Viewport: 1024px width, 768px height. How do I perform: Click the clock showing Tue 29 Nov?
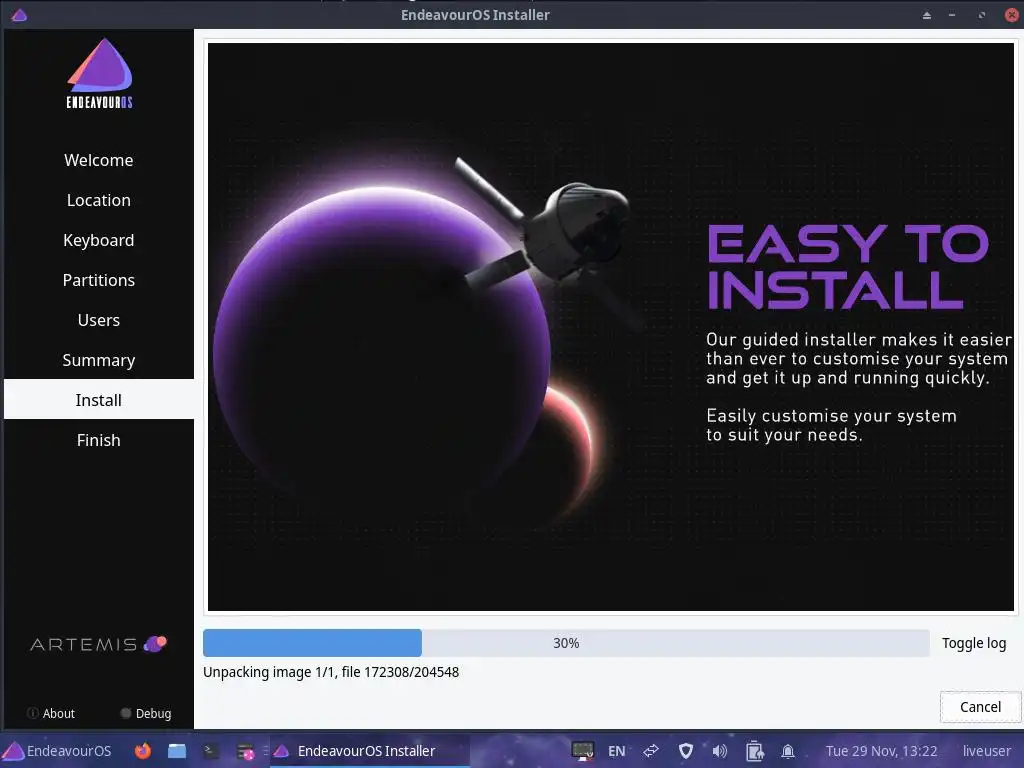coord(881,751)
